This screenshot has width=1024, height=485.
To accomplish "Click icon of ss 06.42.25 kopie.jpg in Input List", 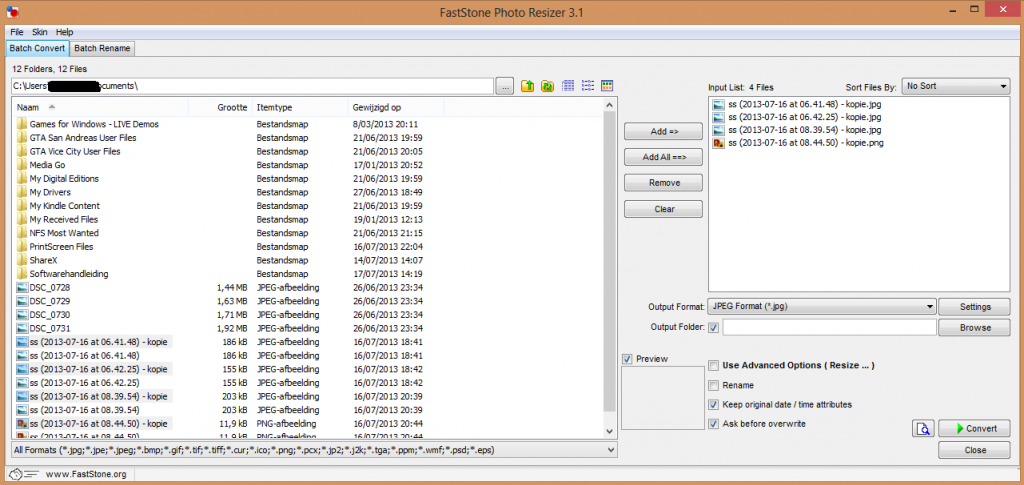I will pyautogui.click(x=718, y=117).
